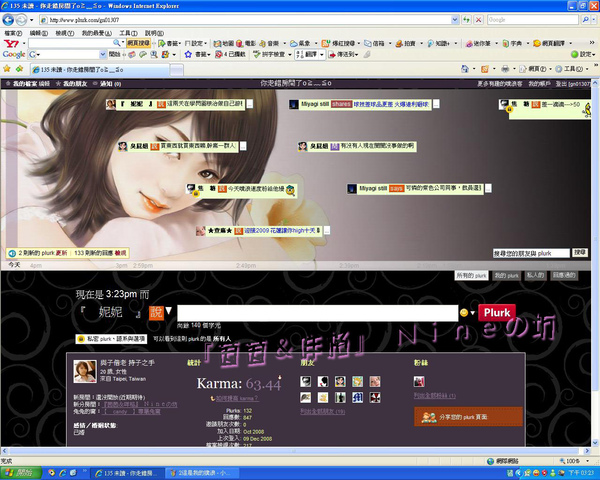Click the Yahoo Y! toolbar logo
Viewport: 600px width, 480px height.
point(11,44)
